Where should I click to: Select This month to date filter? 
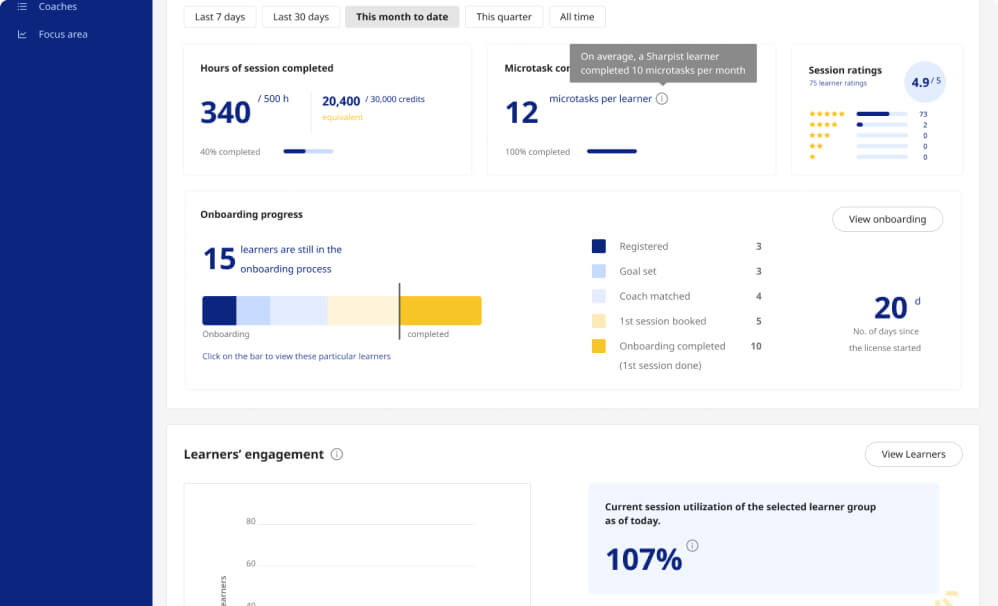tap(402, 17)
